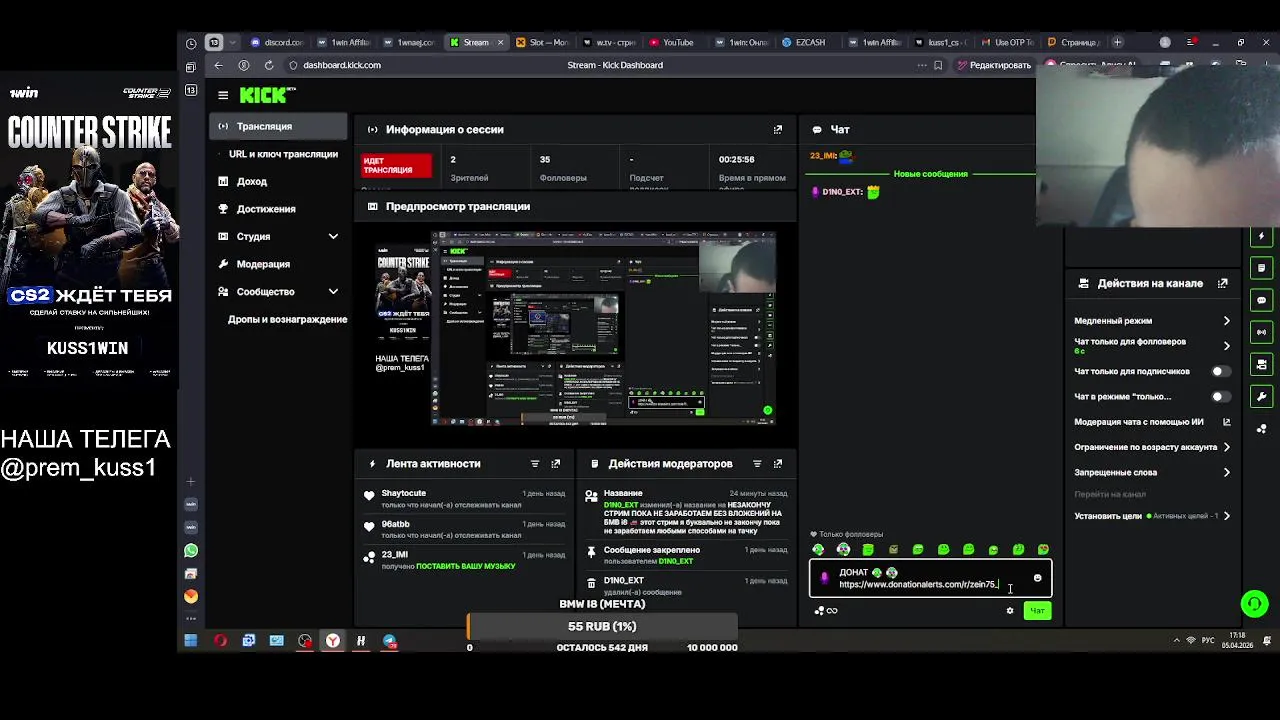Expand Установить цели section
1280x720 pixels.
(1227, 516)
